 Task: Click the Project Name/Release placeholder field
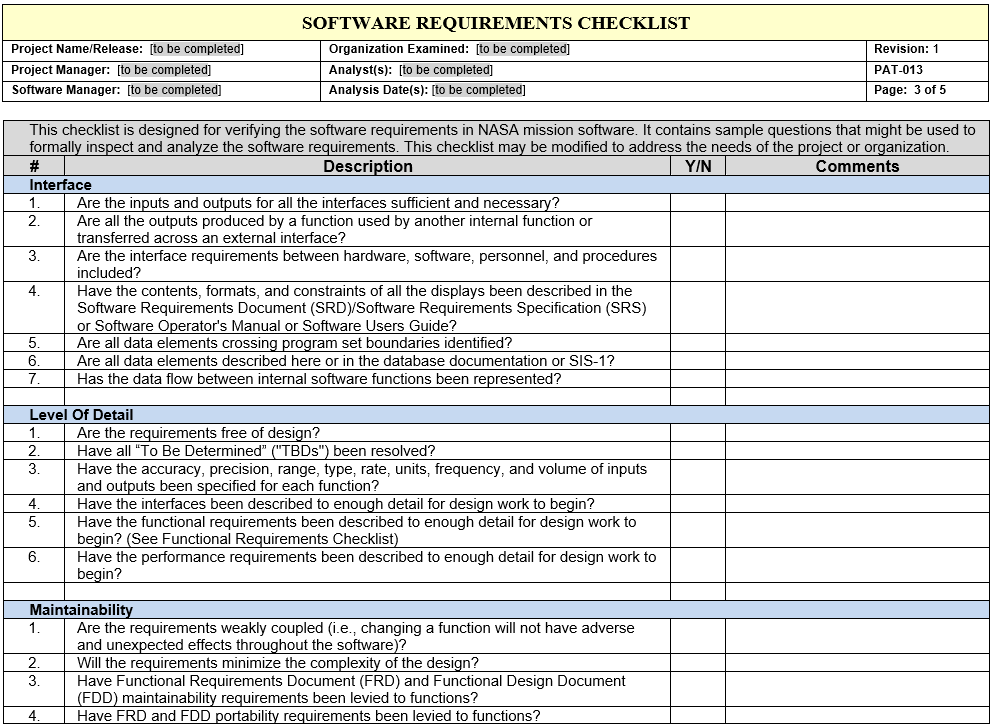(197, 49)
